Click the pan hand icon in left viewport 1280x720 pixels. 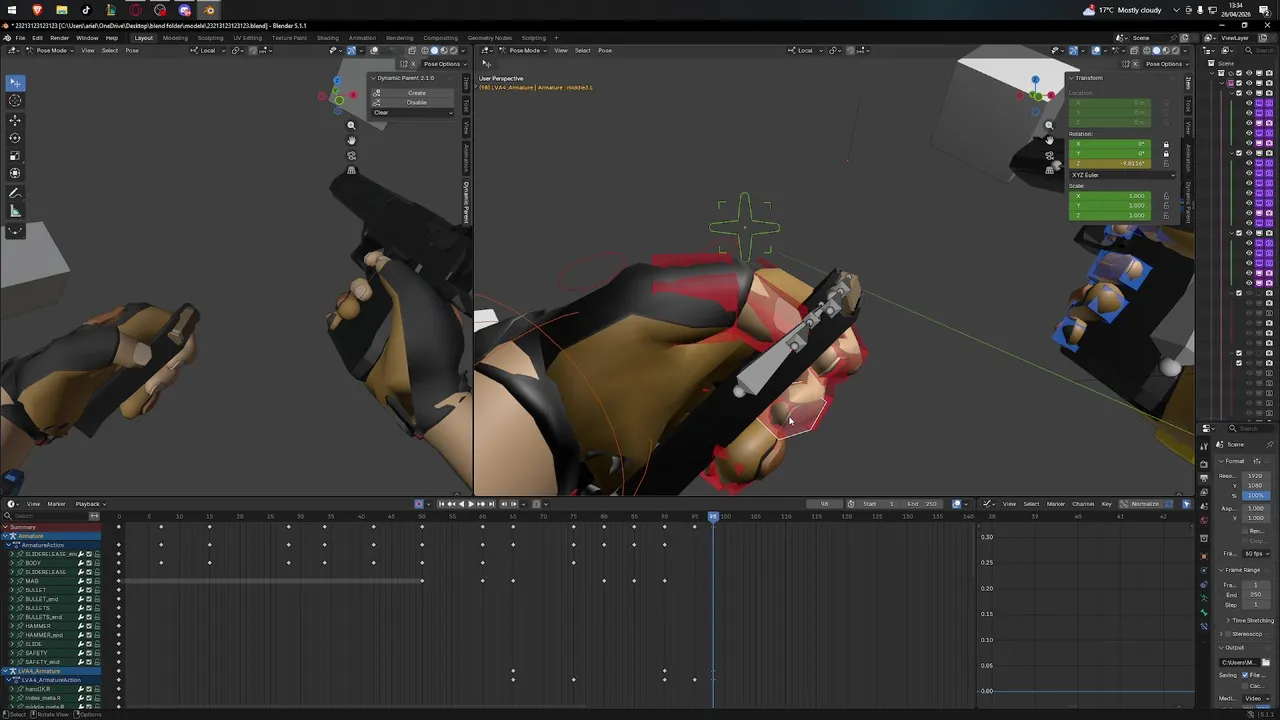pyautogui.click(x=351, y=140)
